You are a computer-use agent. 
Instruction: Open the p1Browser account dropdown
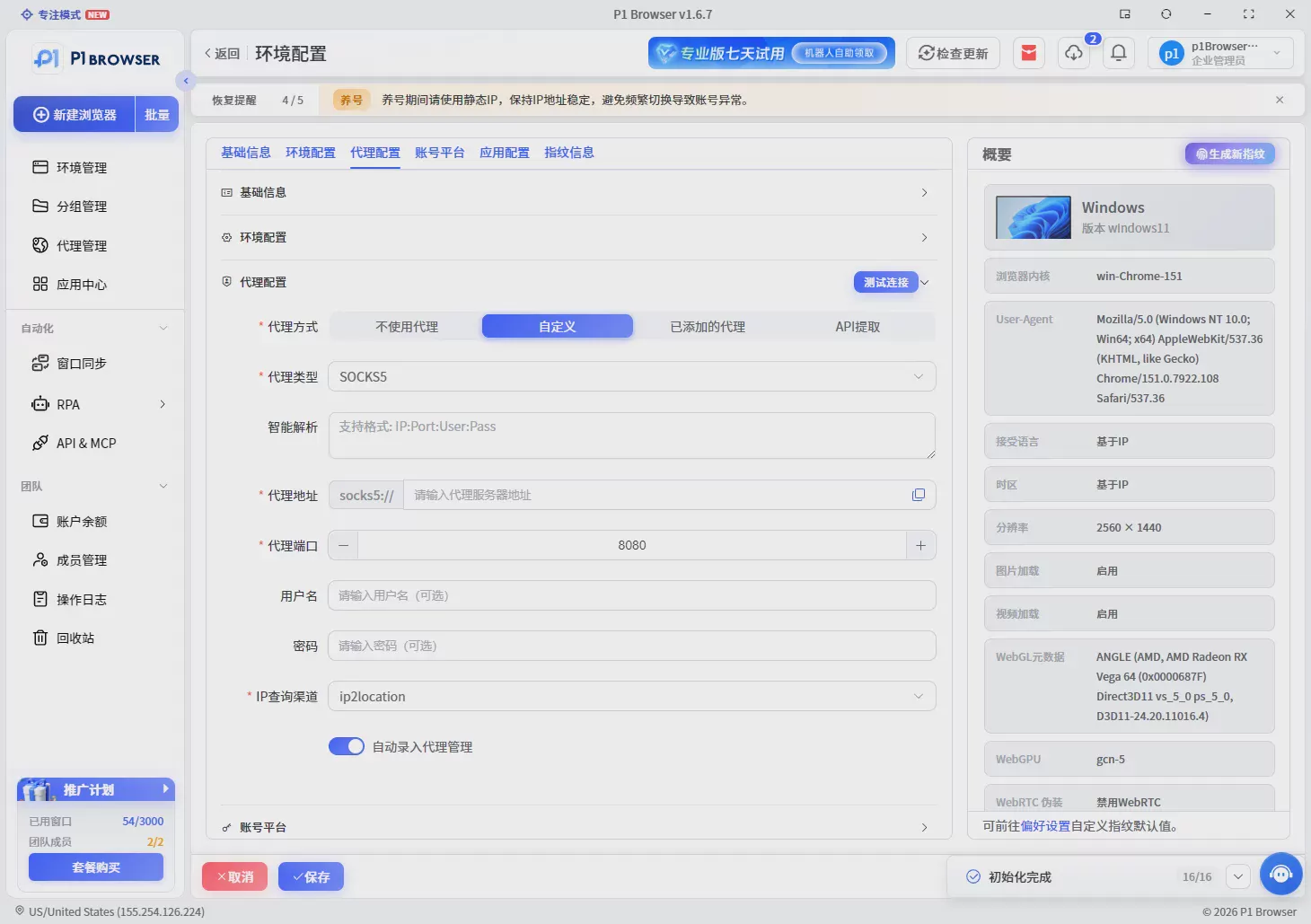click(x=1220, y=53)
